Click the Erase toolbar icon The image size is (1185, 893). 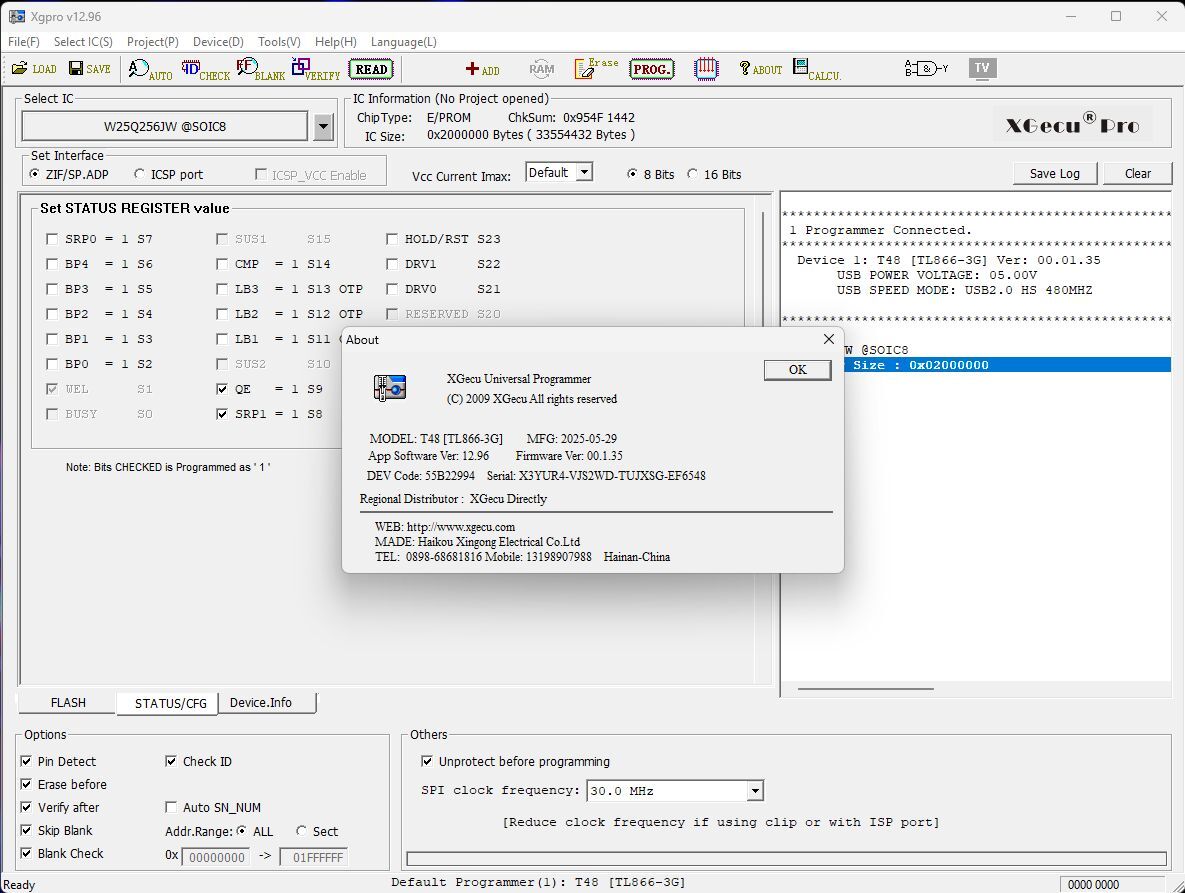596,69
